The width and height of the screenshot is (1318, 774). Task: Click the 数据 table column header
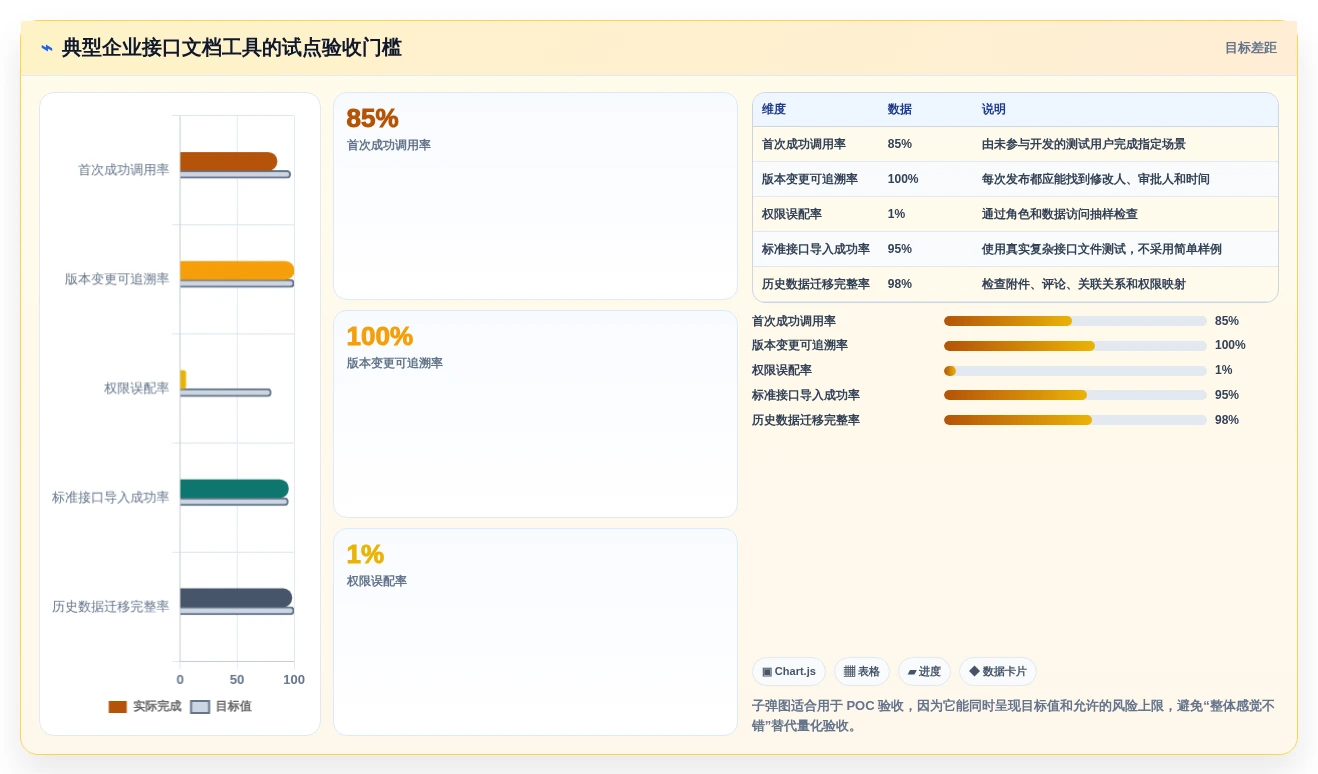tap(900, 110)
